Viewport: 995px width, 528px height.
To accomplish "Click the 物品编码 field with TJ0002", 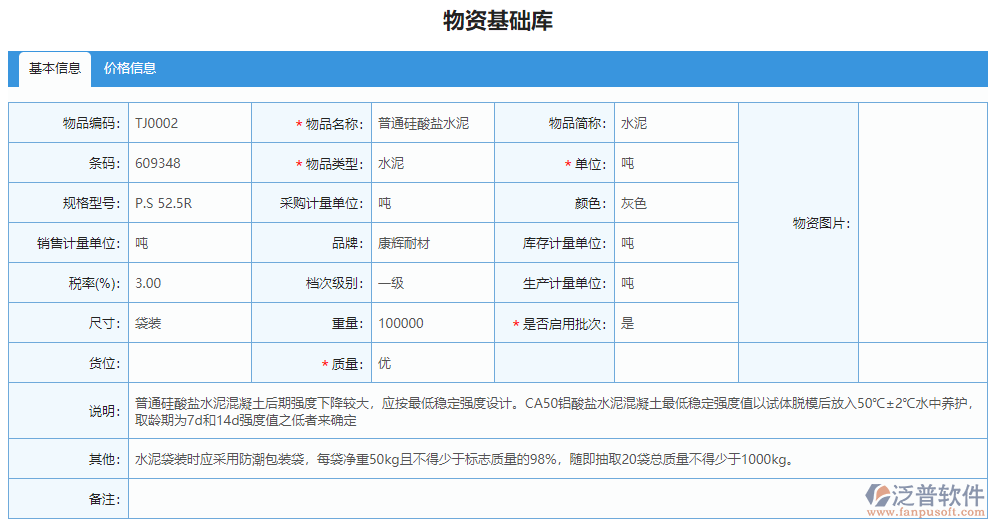I will pyautogui.click(x=189, y=123).
